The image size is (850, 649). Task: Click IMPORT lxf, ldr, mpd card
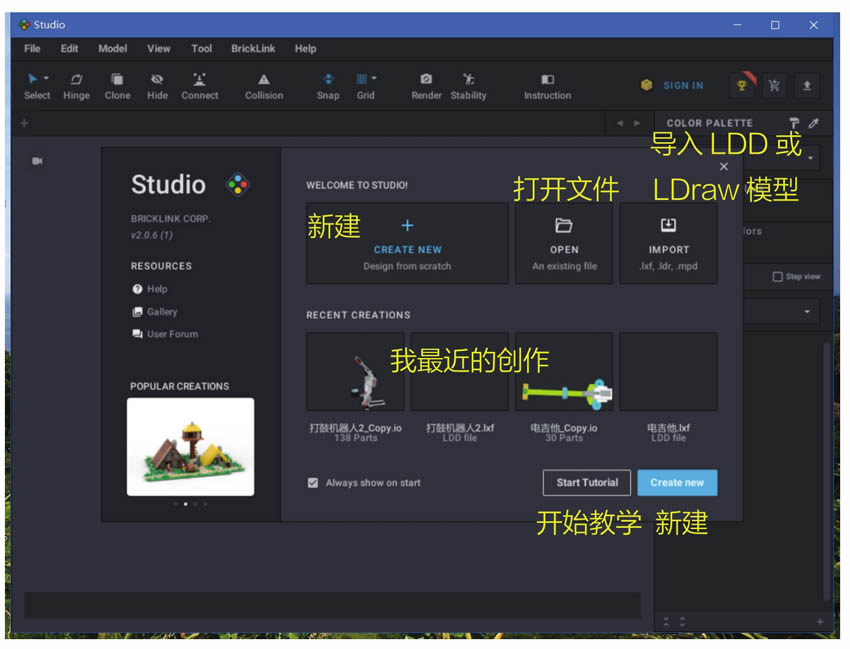(x=668, y=243)
